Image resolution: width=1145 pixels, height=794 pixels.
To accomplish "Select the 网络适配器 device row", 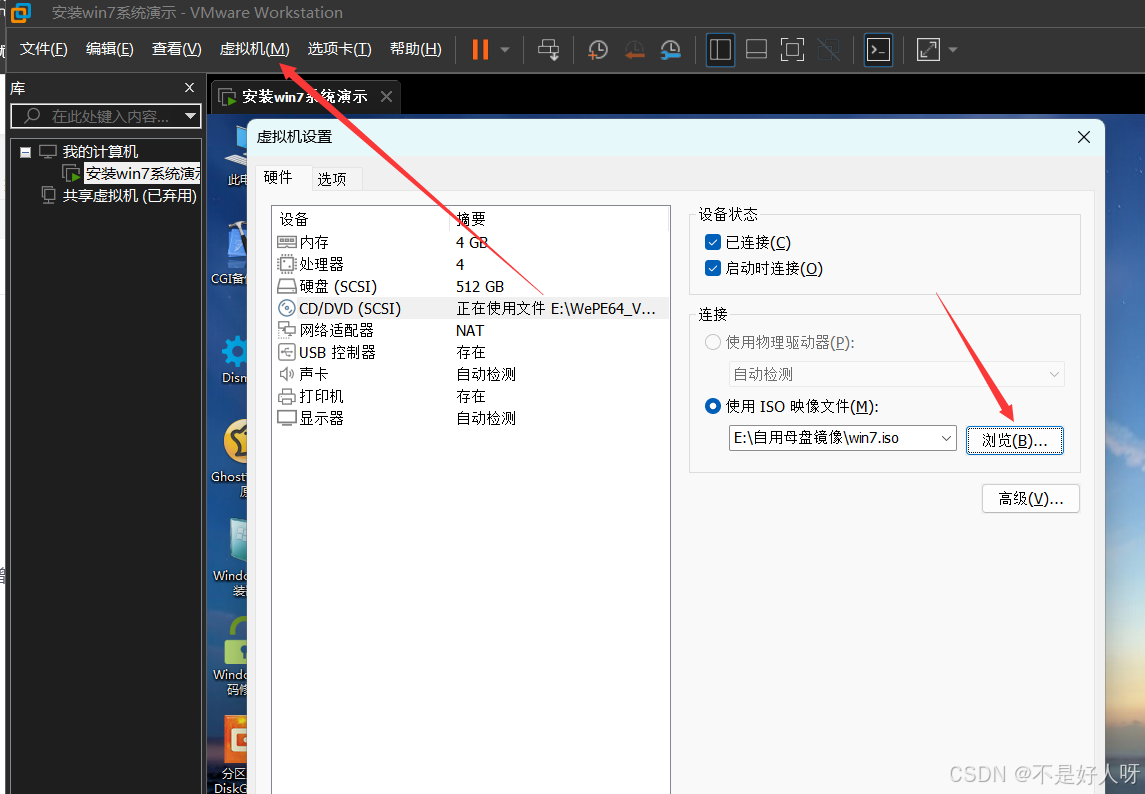I will click(470, 330).
